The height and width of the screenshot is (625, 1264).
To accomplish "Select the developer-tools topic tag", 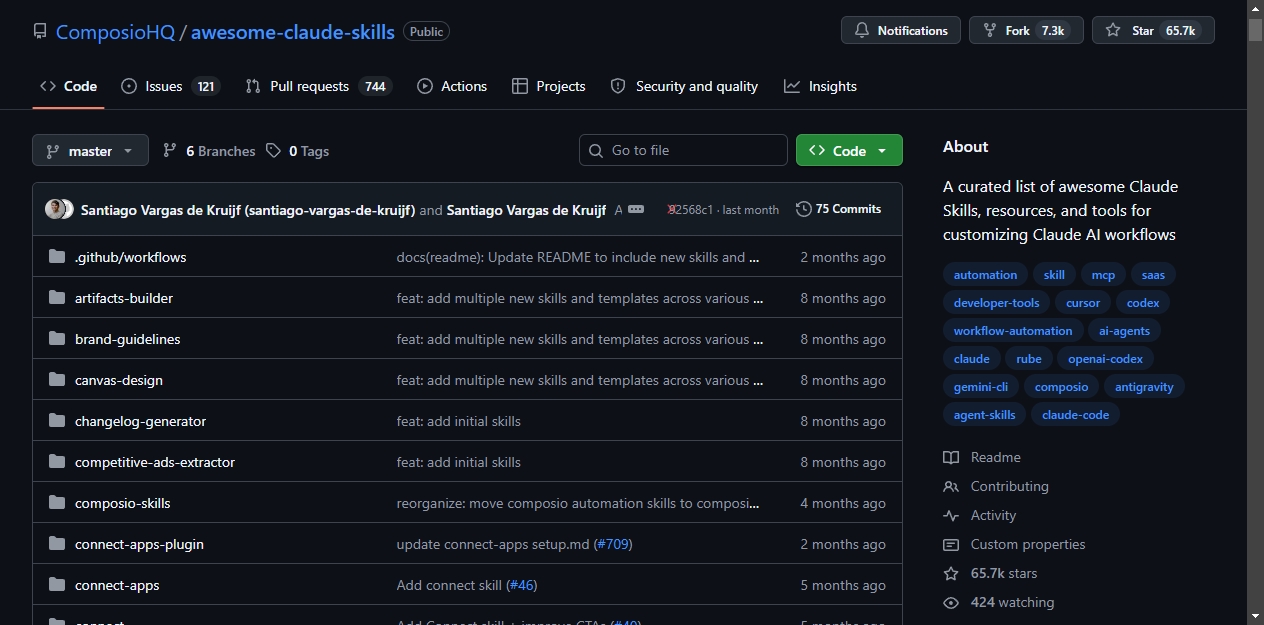I will pyautogui.click(x=996, y=303).
